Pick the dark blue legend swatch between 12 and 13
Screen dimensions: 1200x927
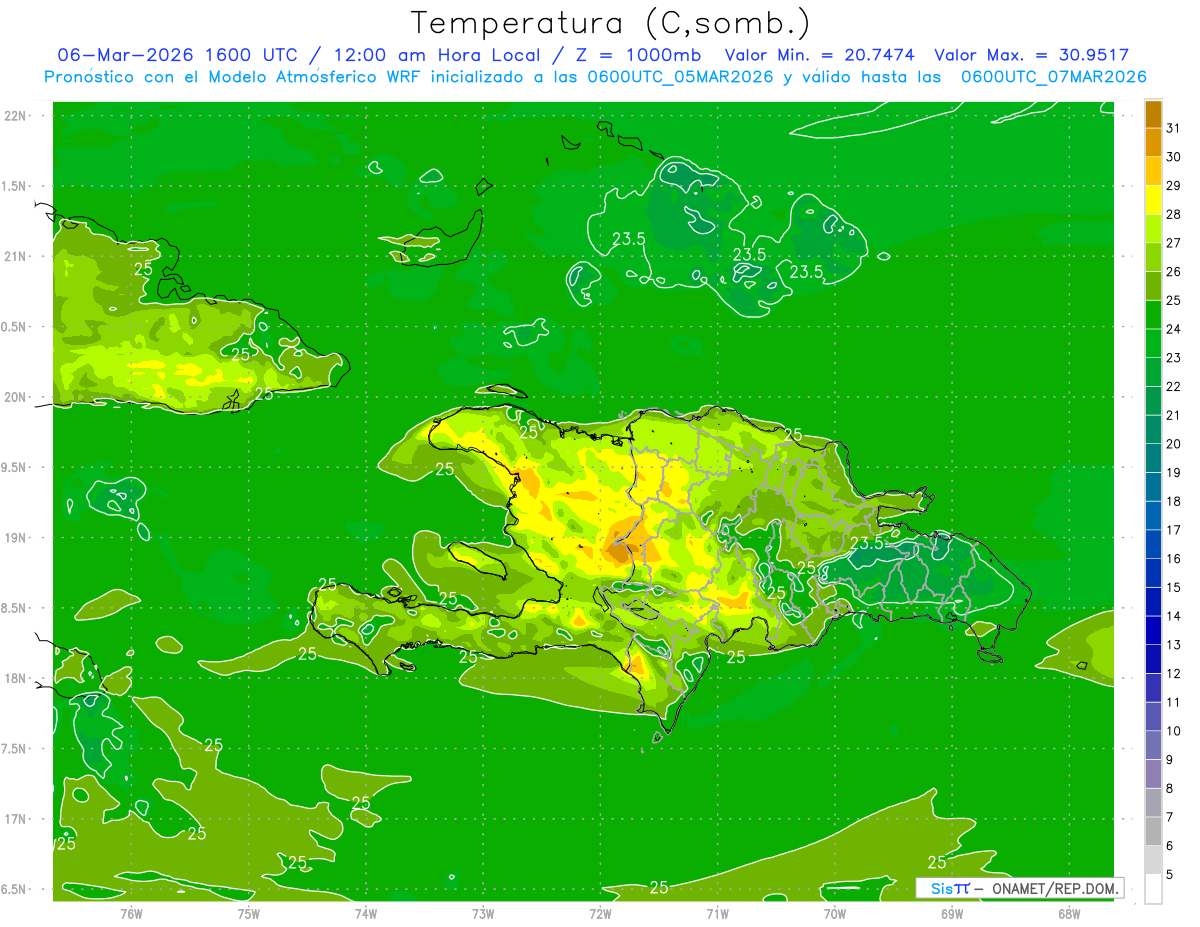point(1153,659)
